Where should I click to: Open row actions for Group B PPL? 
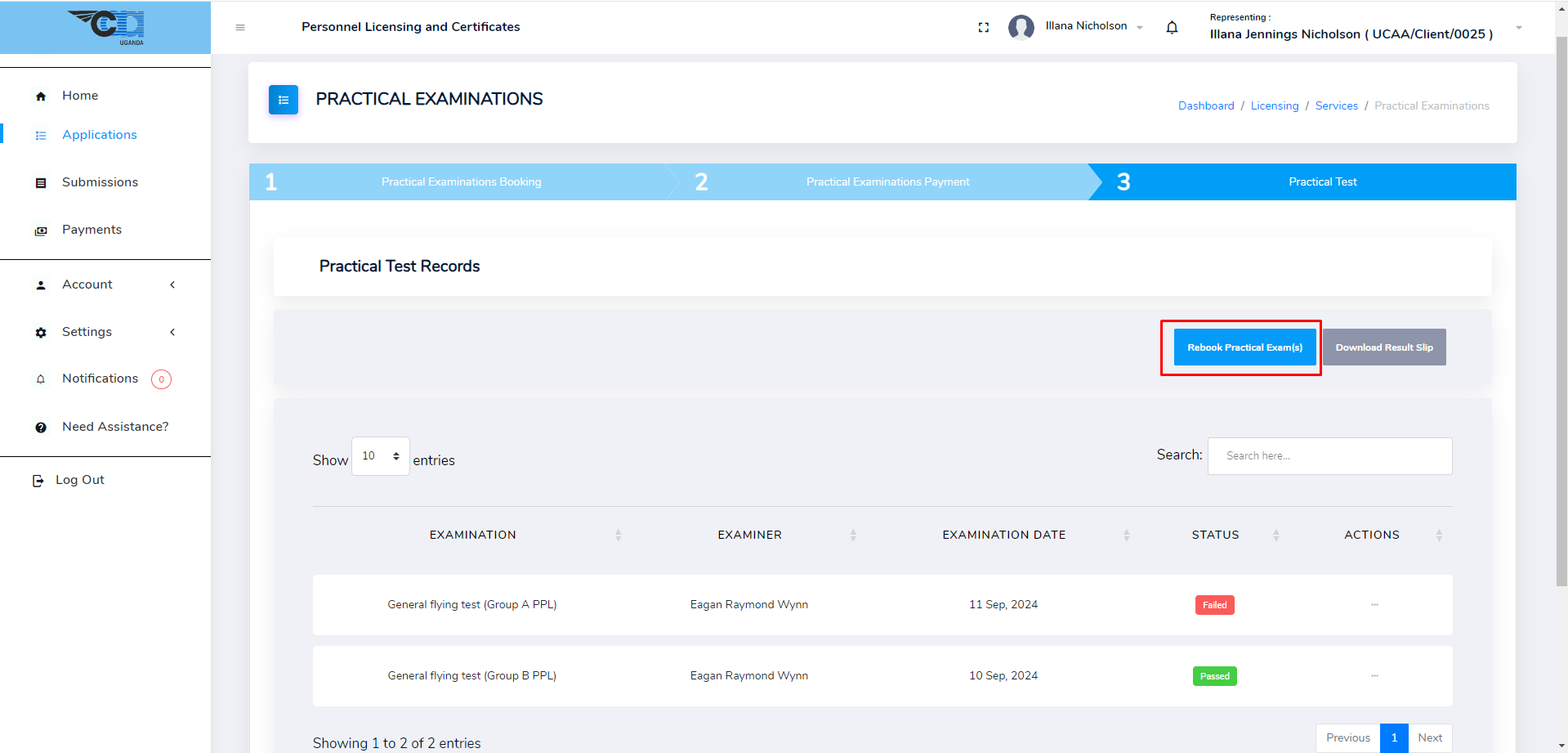tap(1374, 676)
